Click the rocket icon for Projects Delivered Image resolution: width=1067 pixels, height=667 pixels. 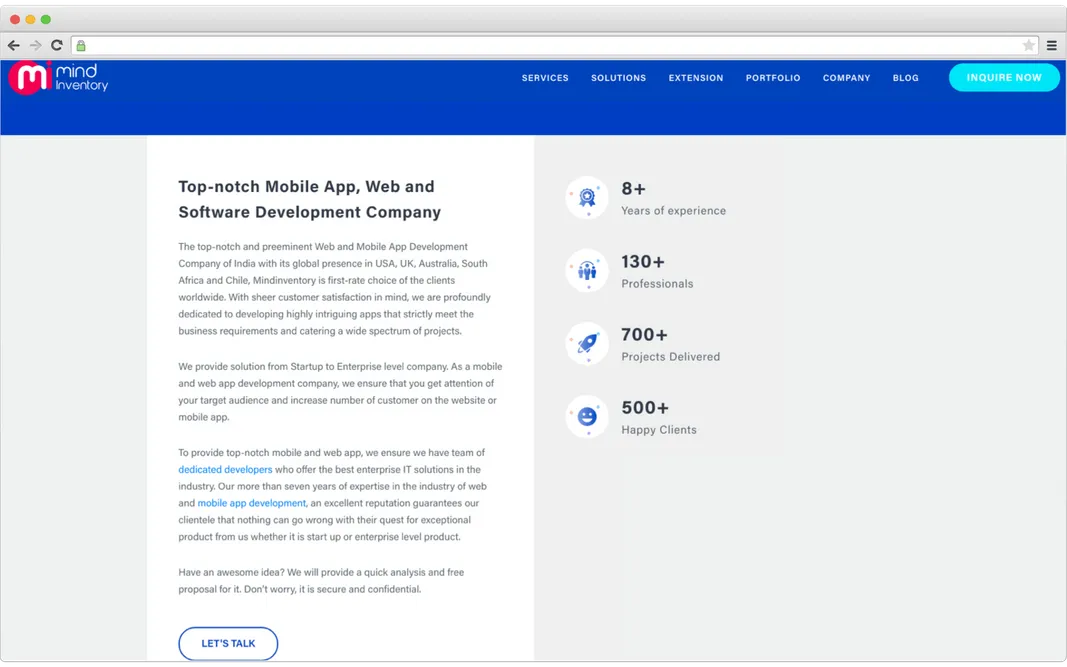pos(586,343)
